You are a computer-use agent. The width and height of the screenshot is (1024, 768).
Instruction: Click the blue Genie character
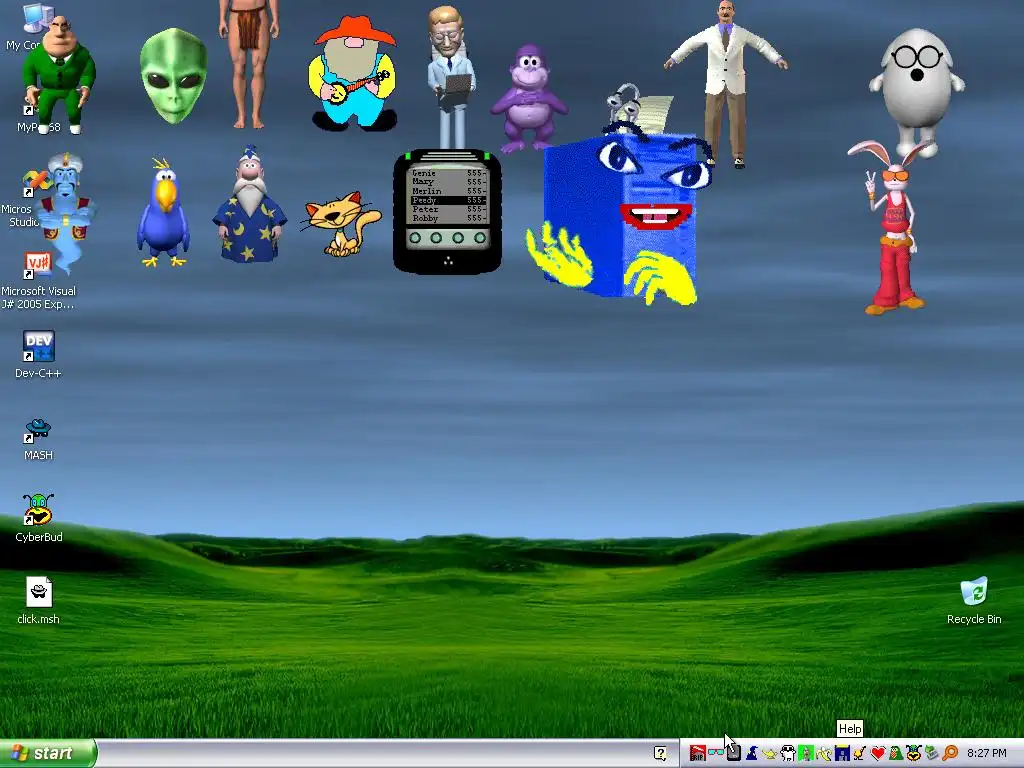tap(67, 212)
